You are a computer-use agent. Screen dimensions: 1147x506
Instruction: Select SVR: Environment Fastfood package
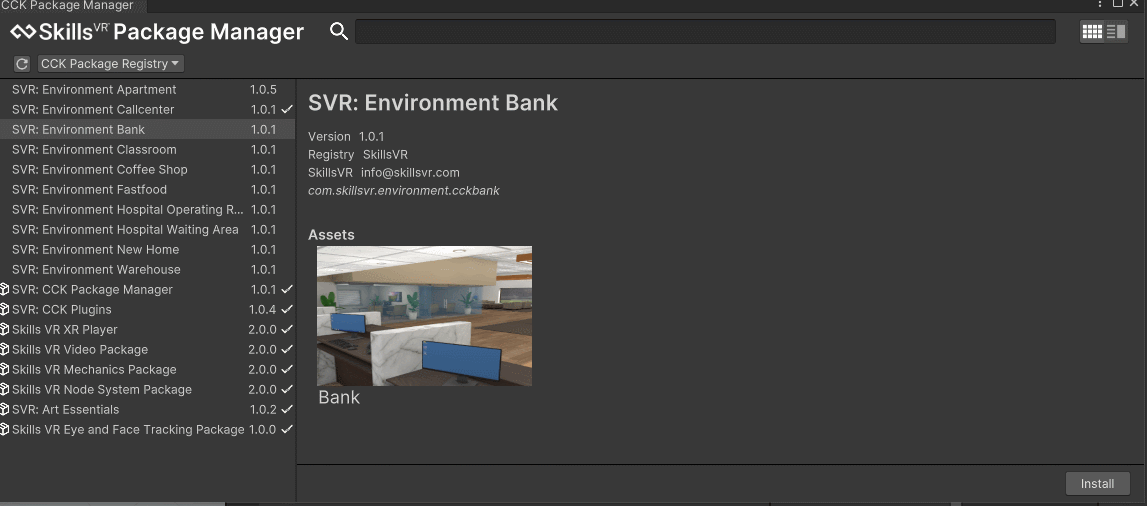[147, 189]
